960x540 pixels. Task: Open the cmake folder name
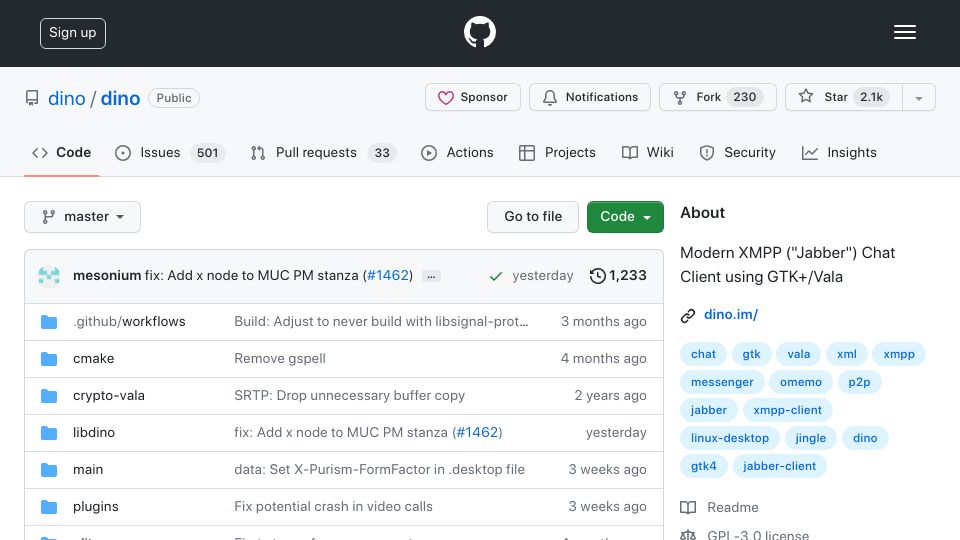[x=93, y=358]
